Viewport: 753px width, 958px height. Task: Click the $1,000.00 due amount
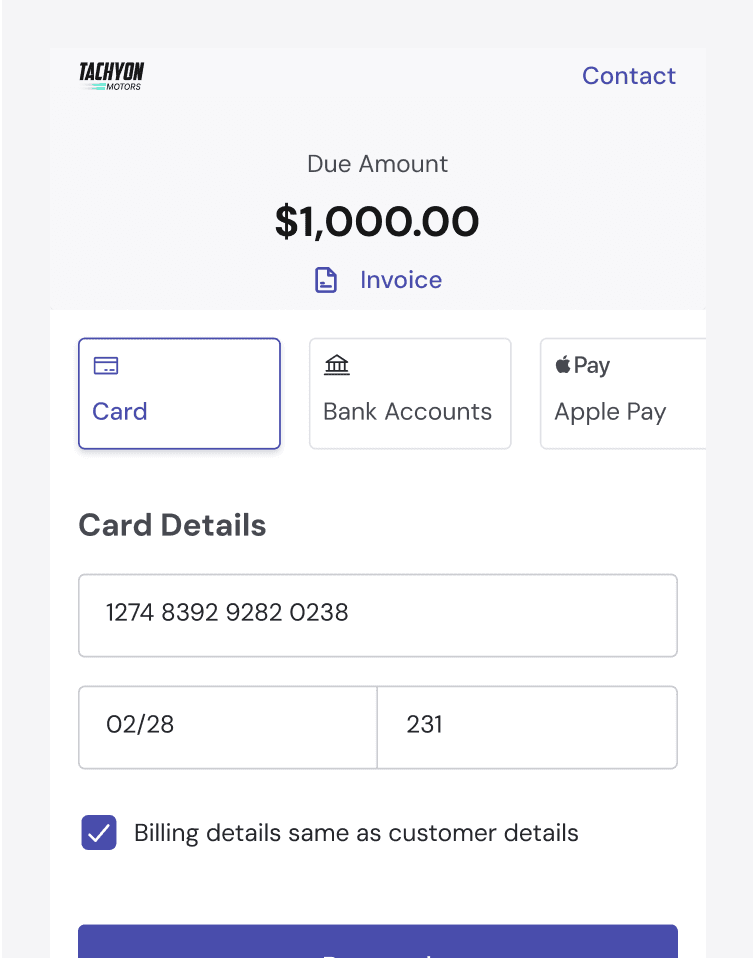[377, 222]
